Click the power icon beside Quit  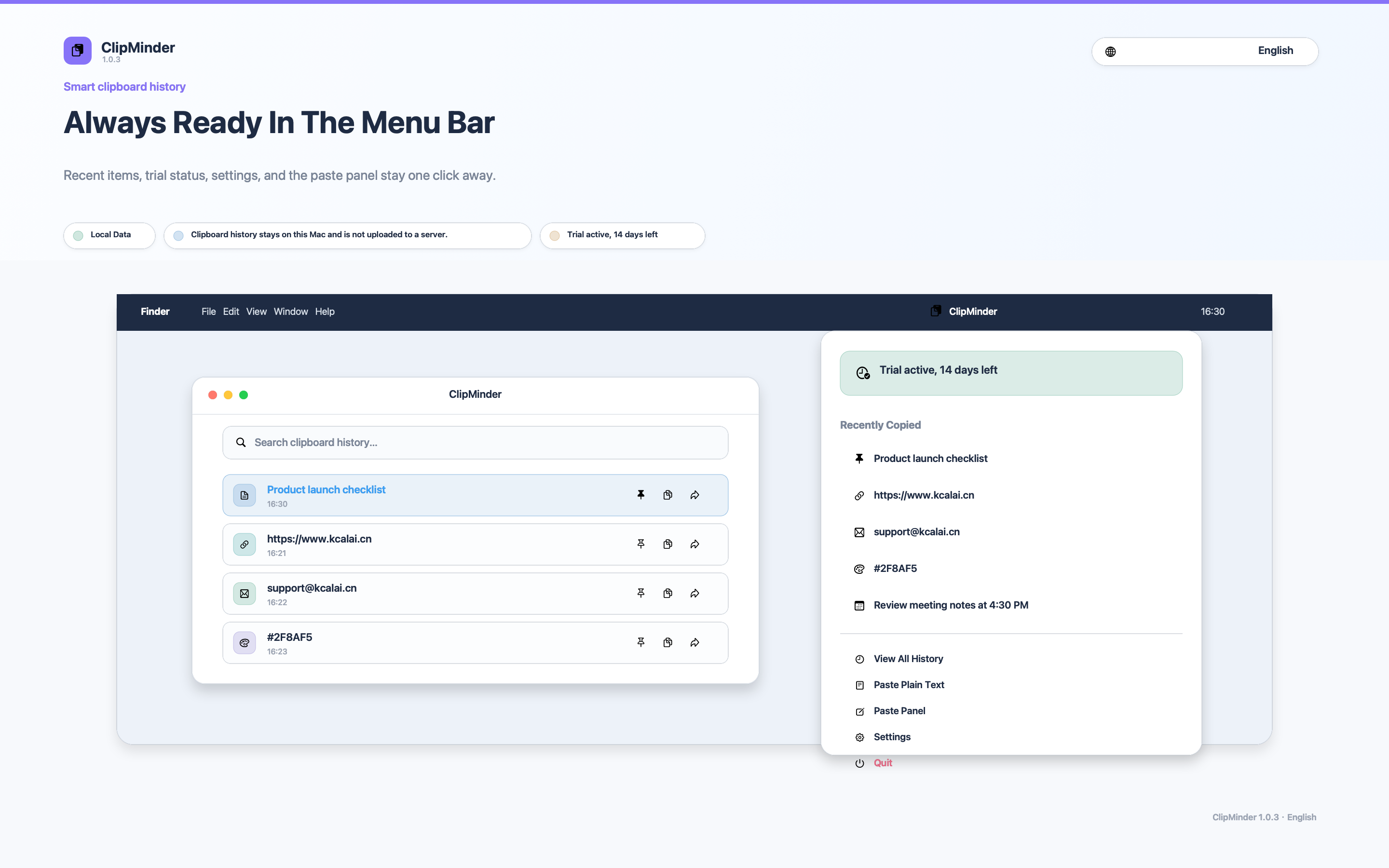[859, 763]
